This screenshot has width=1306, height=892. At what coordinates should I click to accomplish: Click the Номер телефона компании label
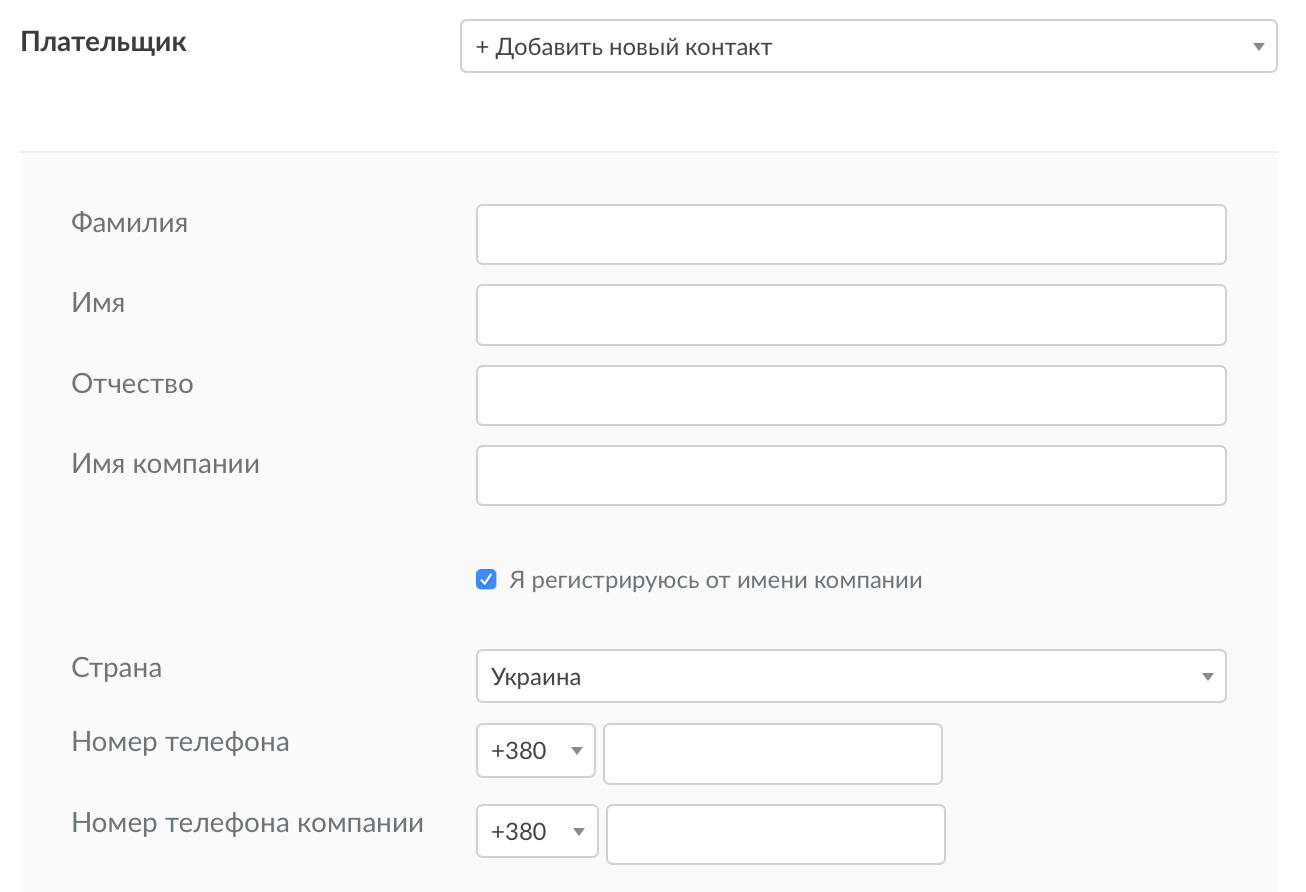pyautogui.click(x=247, y=823)
